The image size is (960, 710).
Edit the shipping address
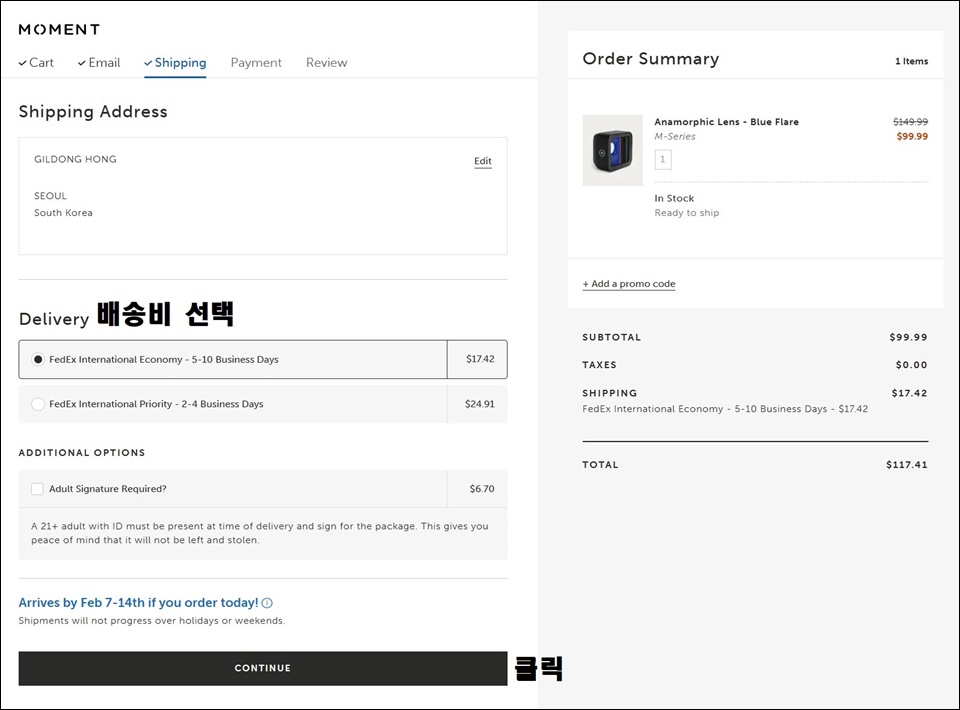(x=482, y=161)
